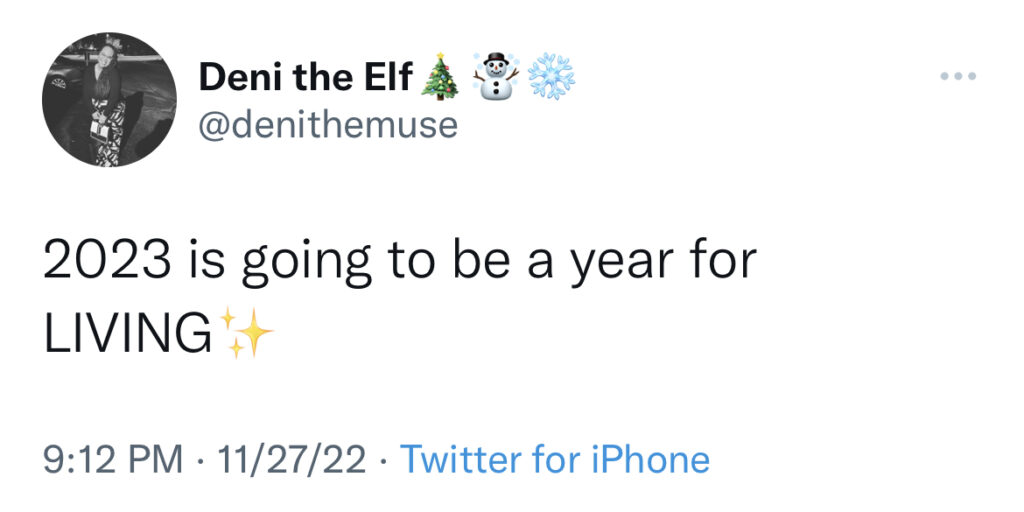
Task: Click the snowflake emoji after the snowman
Action: point(551,77)
